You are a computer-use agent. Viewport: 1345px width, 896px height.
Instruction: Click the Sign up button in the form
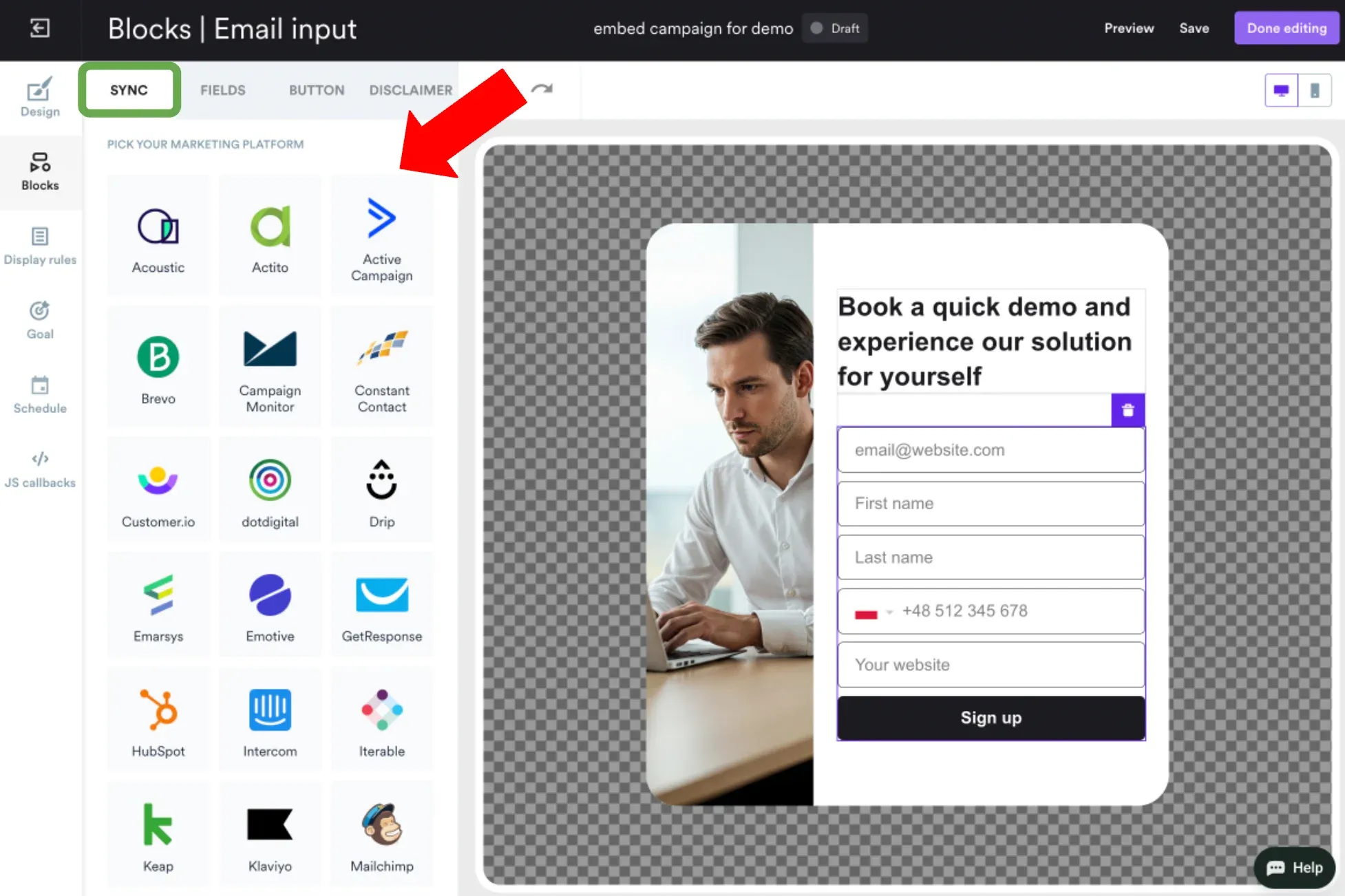pyautogui.click(x=991, y=718)
